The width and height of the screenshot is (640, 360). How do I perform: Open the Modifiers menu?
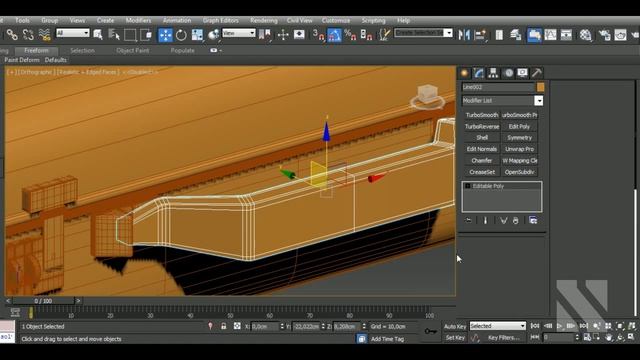(x=138, y=20)
